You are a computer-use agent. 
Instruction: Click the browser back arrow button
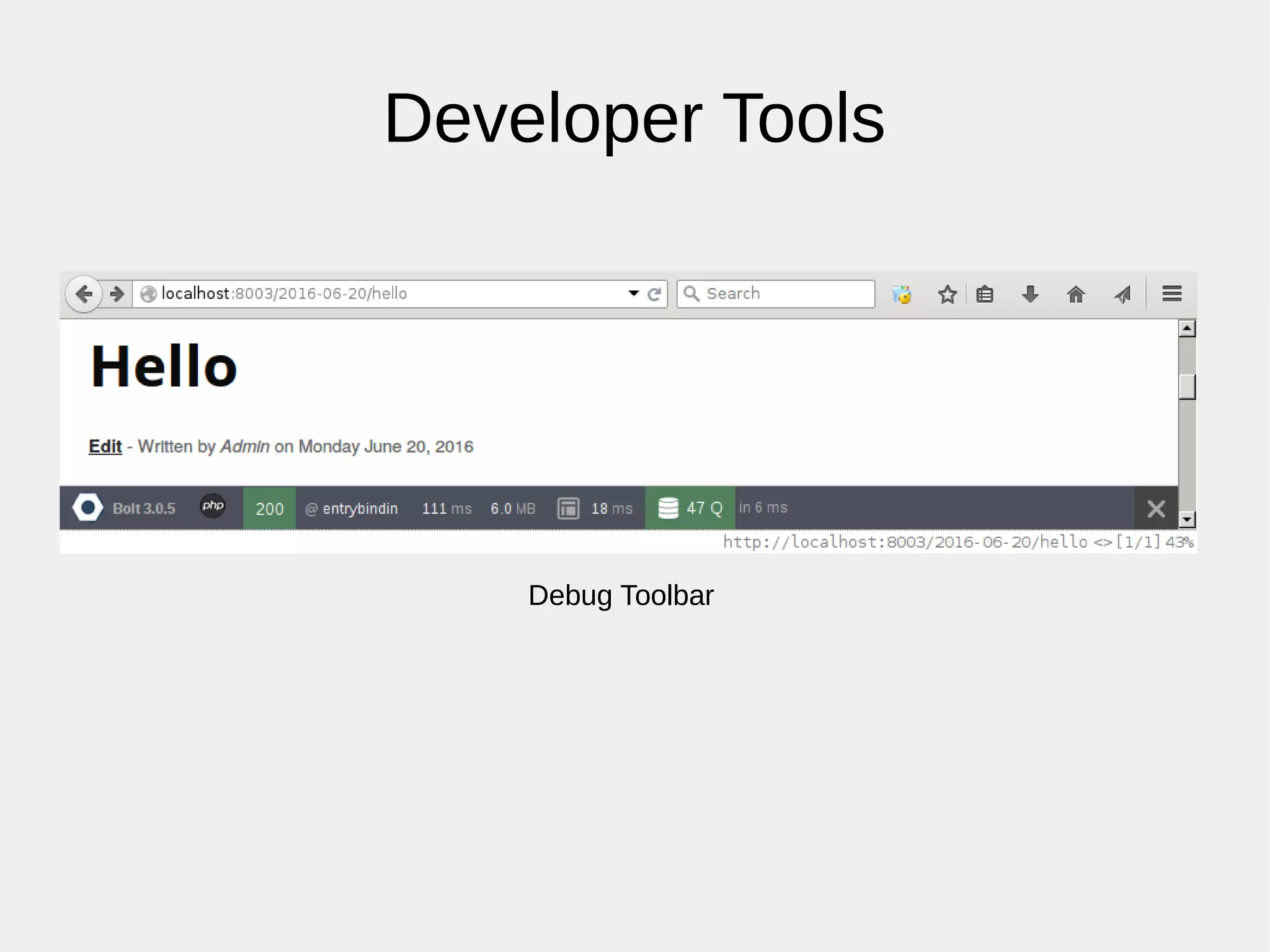pyautogui.click(x=84, y=294)
